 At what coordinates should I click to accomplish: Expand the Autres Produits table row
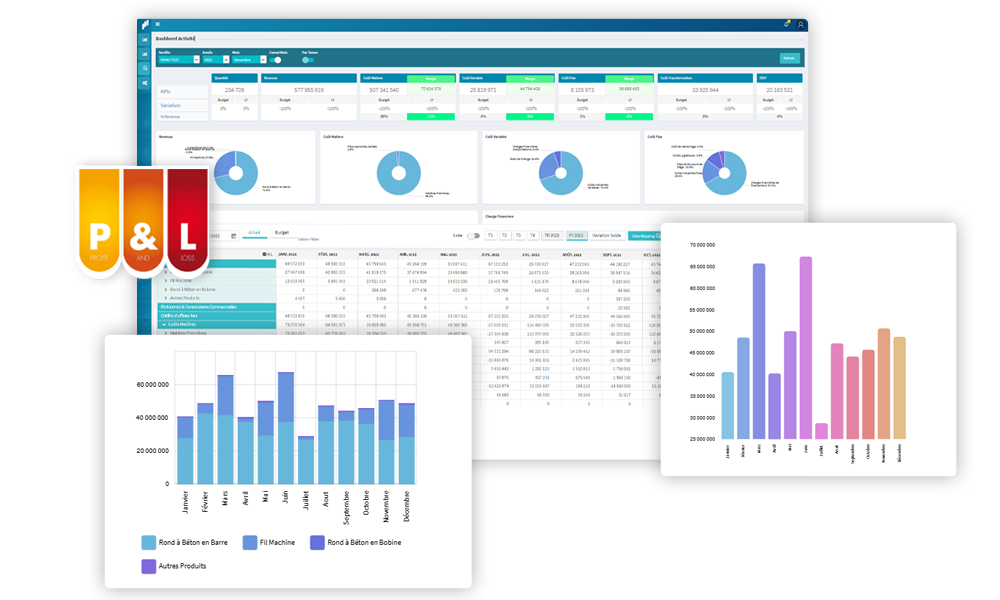[164, 298]
